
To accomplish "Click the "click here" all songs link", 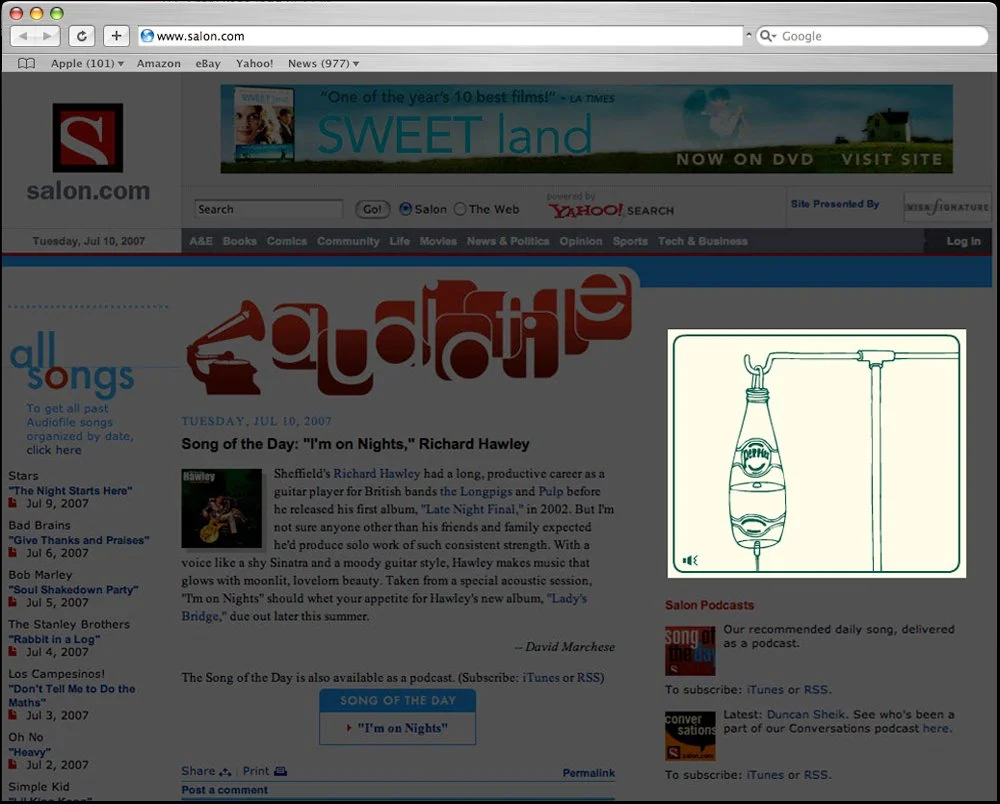I will tap(54, 450).
